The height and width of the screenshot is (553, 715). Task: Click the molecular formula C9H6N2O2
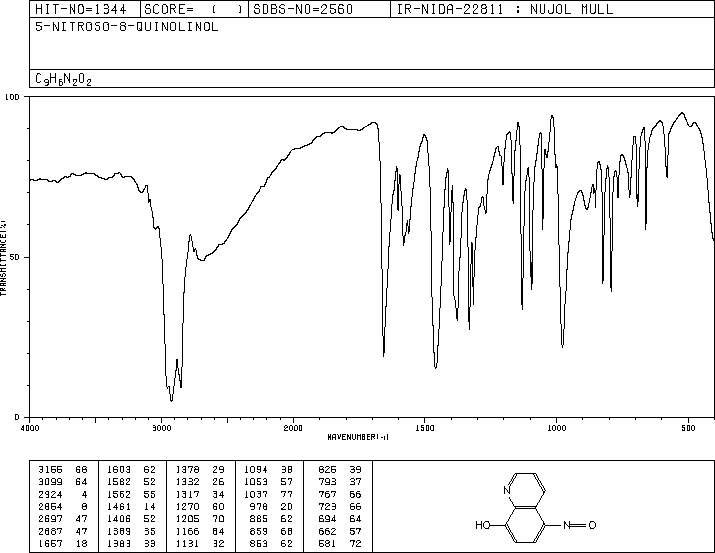point(63,79)
